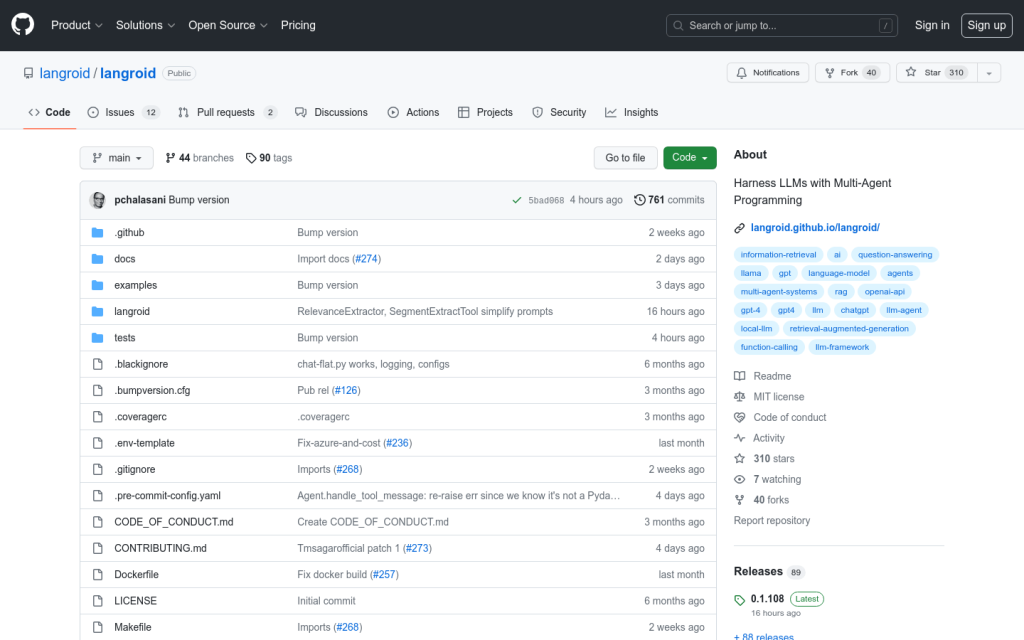The image size is (1024, 640).
Task: Open .pre-commit-config.yaml file
Action: pos(167,496)
